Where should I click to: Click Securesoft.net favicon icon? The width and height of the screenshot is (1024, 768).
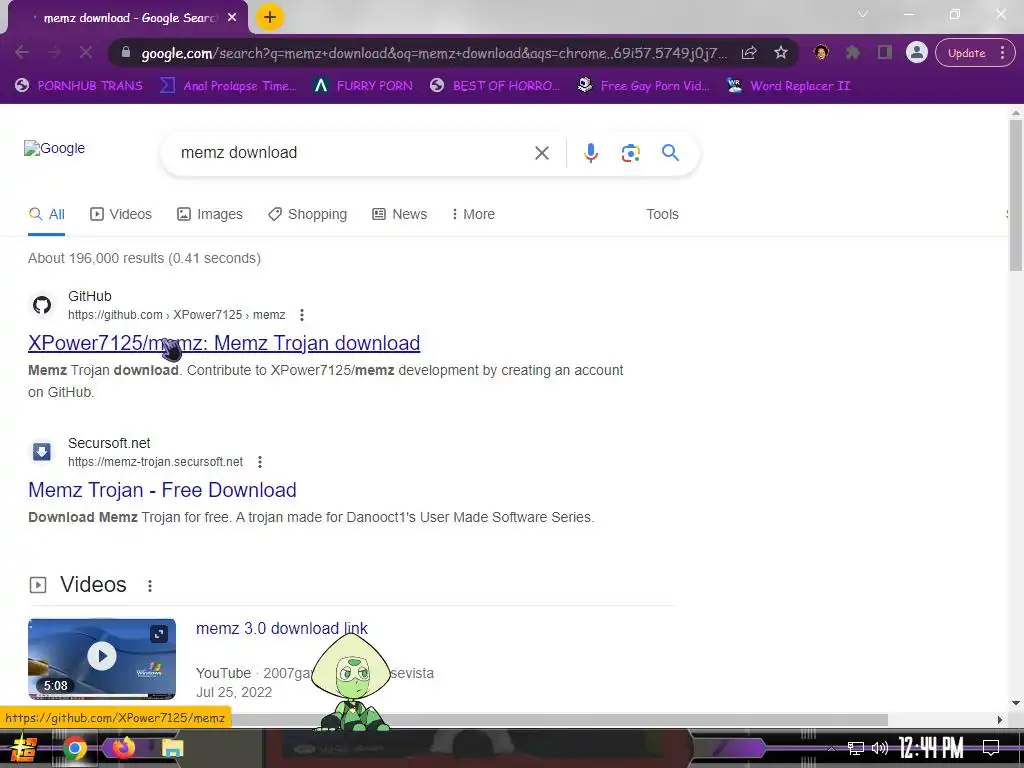[42, 452]
